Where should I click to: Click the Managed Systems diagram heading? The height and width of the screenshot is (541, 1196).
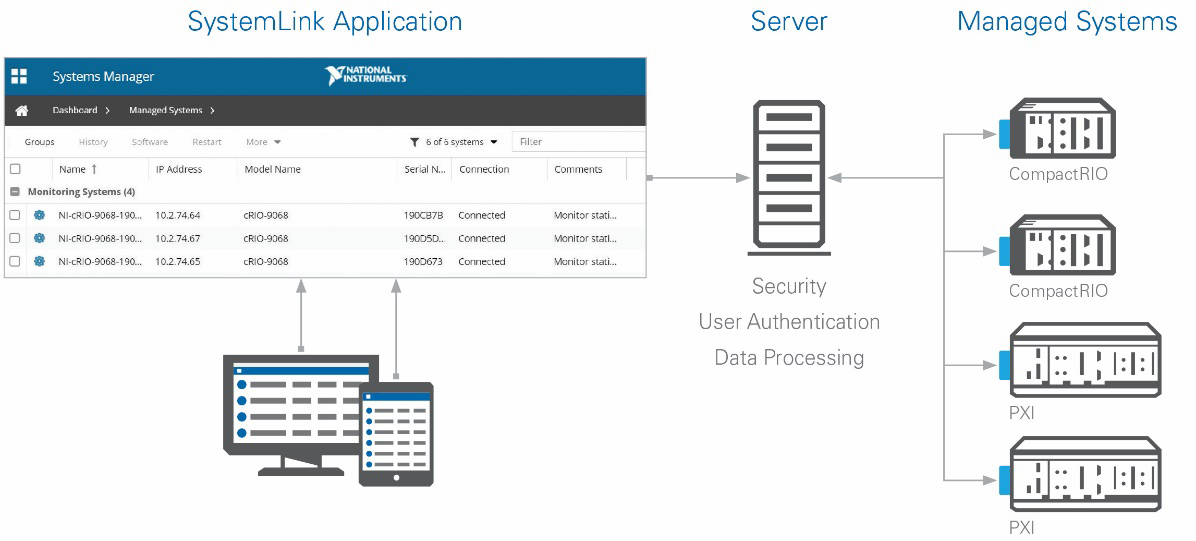[x=1067, y=21]
